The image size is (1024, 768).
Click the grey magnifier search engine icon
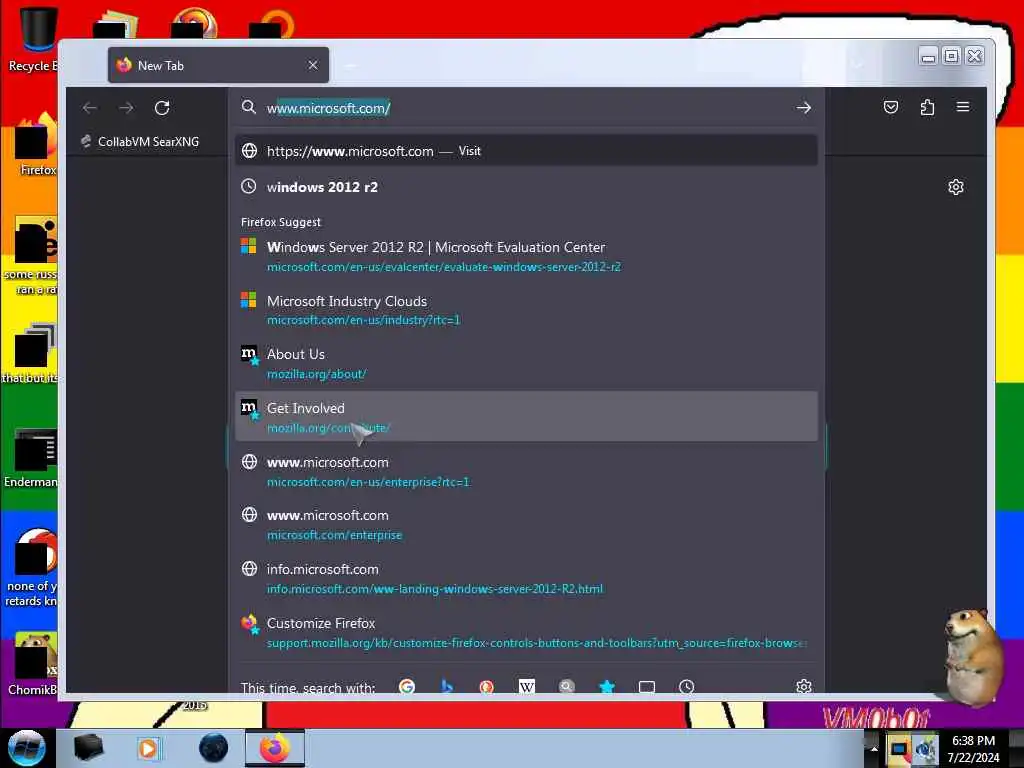click(x=567, y=686)
